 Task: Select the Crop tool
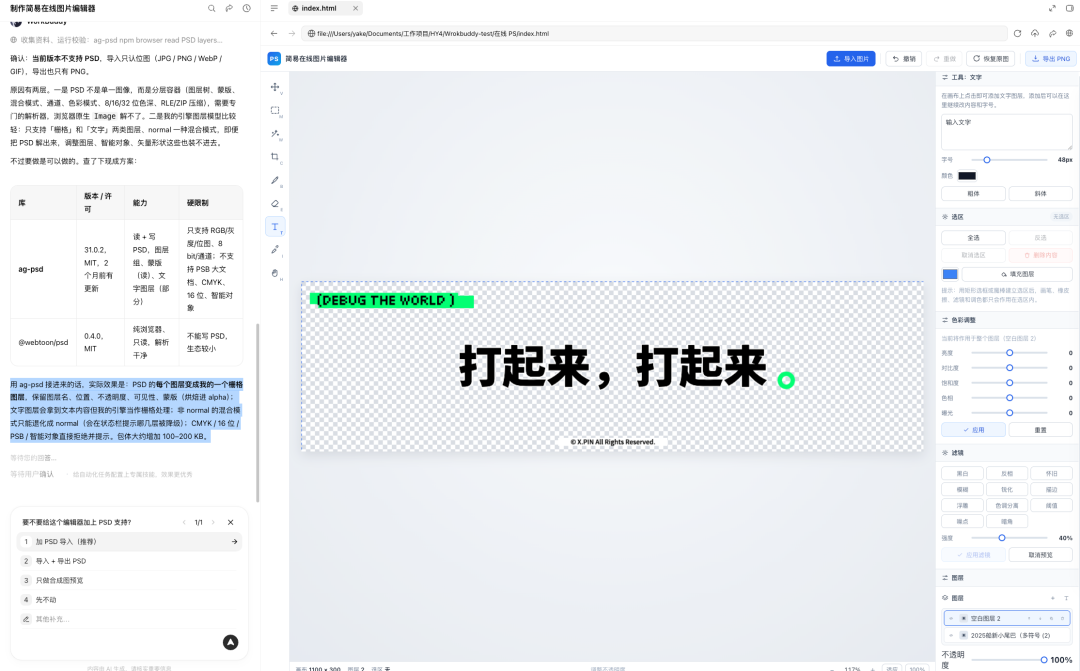pyautogui.click(x=275, y=157)
